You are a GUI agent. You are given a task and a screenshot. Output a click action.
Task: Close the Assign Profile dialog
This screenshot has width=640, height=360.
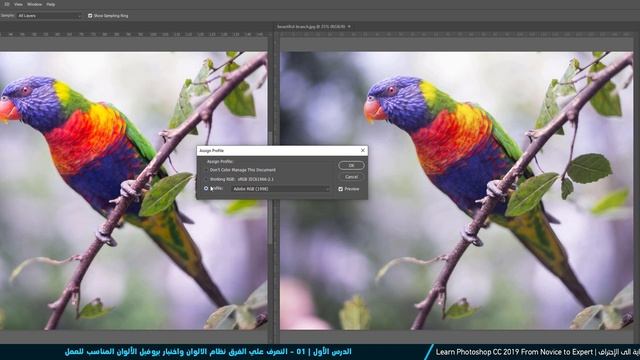(x=363, y=150)
